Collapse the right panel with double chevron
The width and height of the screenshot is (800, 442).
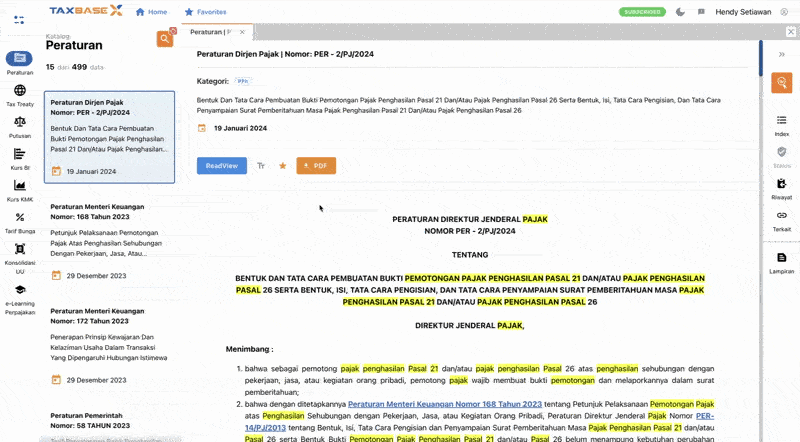pyautogui.click(x=782, y=54)
